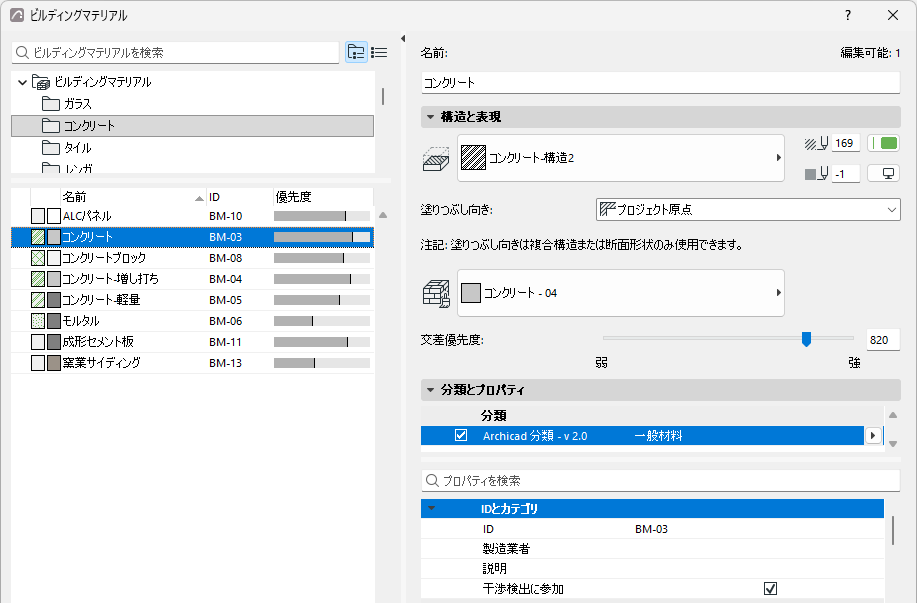Image resolution: width=917 pixels, height=603 pixels.
Task: Collapse the 分類とプロパティ section
Action: click(x=430, y=390)
